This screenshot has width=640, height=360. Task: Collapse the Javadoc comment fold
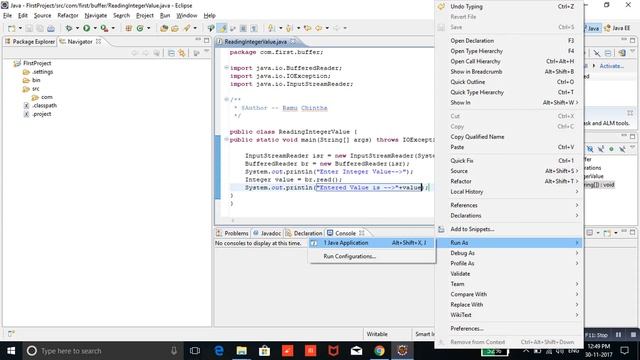click(226, 99)
